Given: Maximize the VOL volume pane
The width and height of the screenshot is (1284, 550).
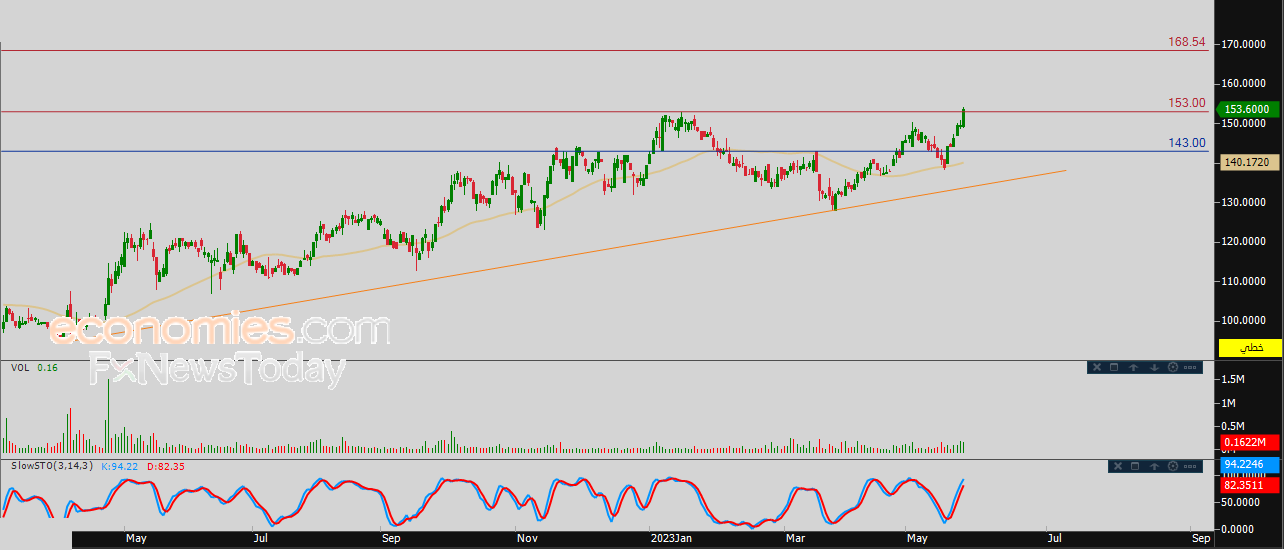Looking at the screenshot, I should click(1114, 367).
